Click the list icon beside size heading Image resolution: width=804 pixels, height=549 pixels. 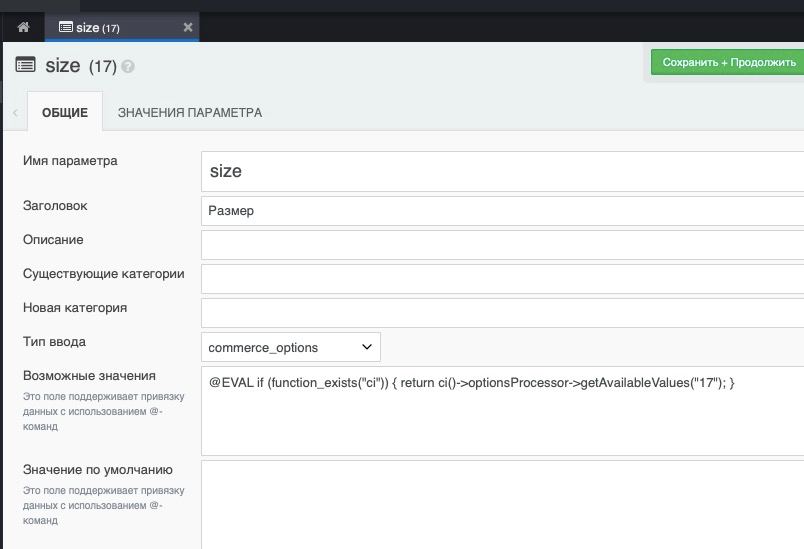(26, 65)
